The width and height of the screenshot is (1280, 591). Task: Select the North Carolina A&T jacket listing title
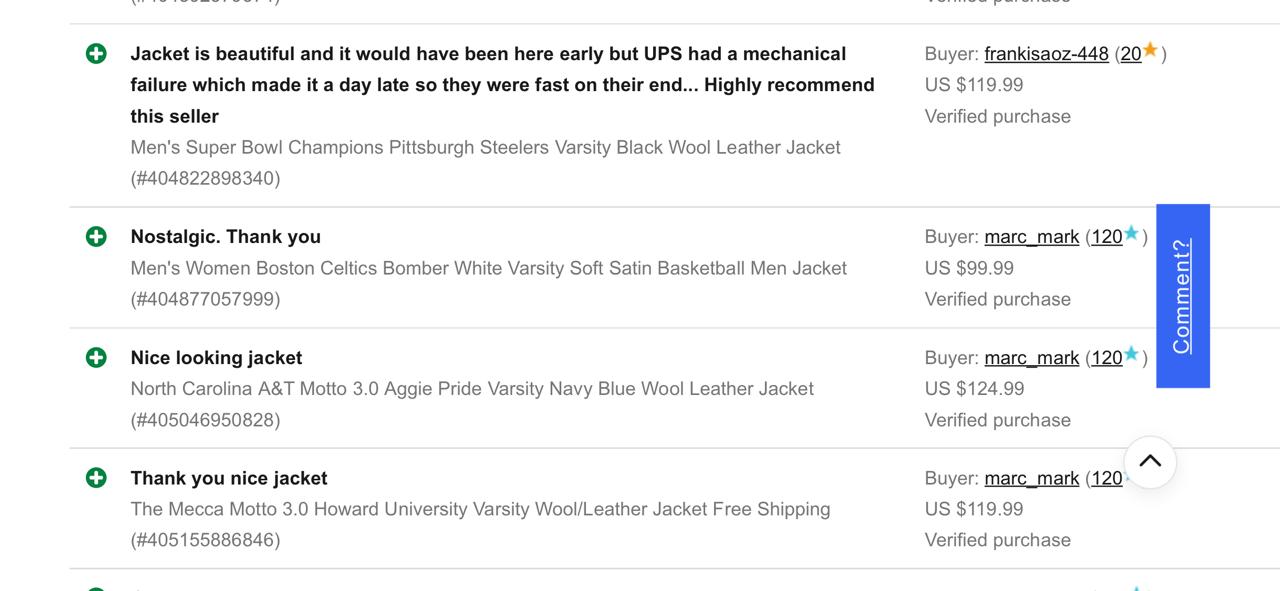point(471,388)
